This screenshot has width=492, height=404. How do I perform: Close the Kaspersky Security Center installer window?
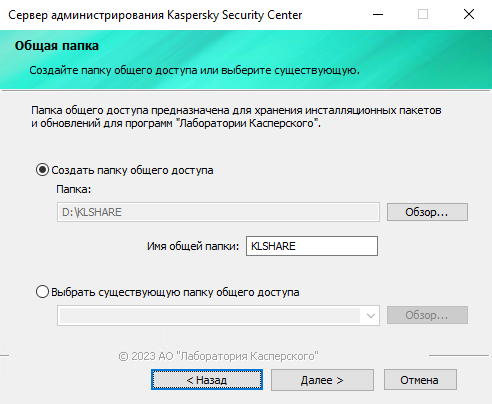point(469,14)
